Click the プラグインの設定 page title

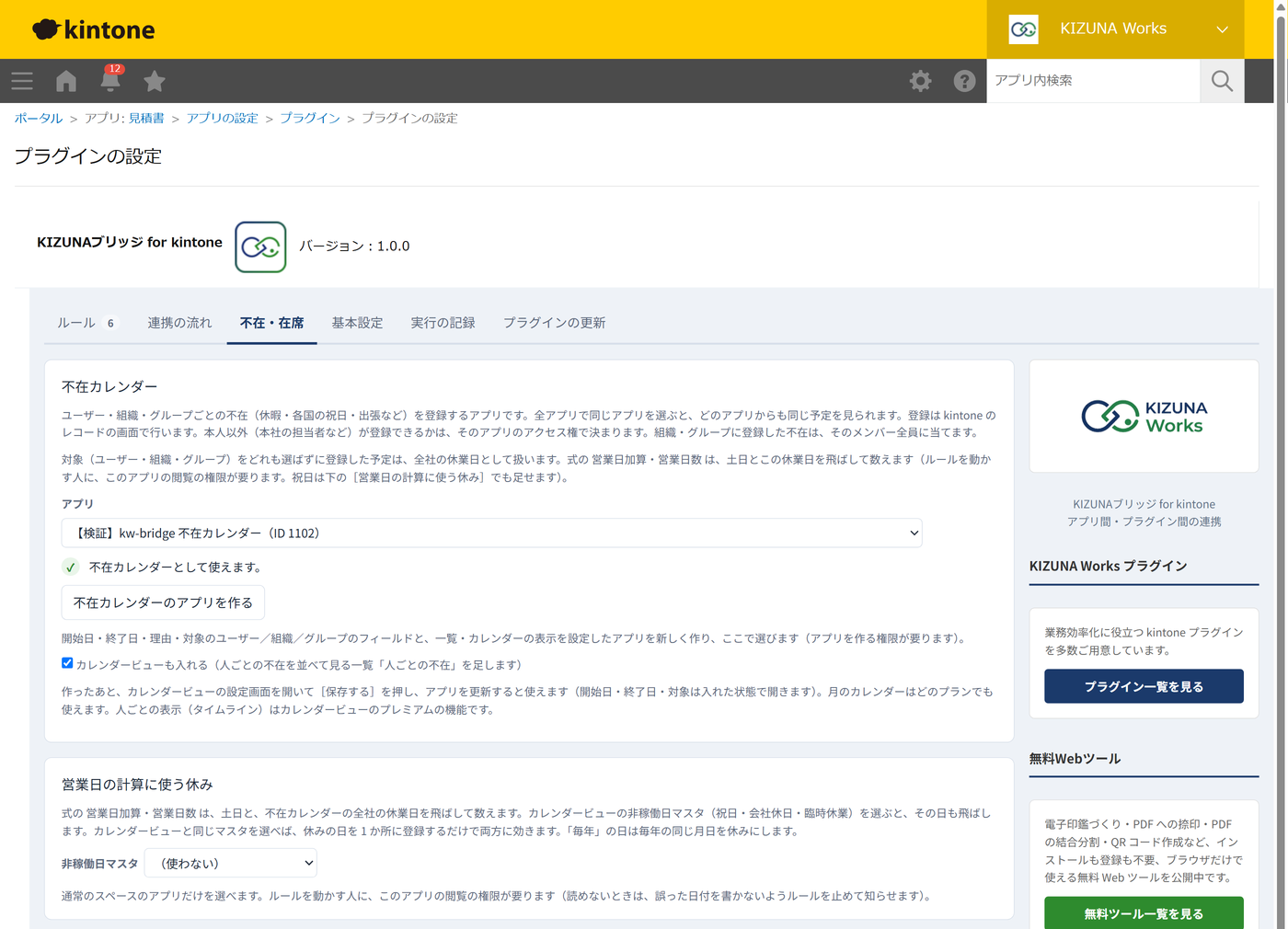pyautogui.click(x=88, y=156)
